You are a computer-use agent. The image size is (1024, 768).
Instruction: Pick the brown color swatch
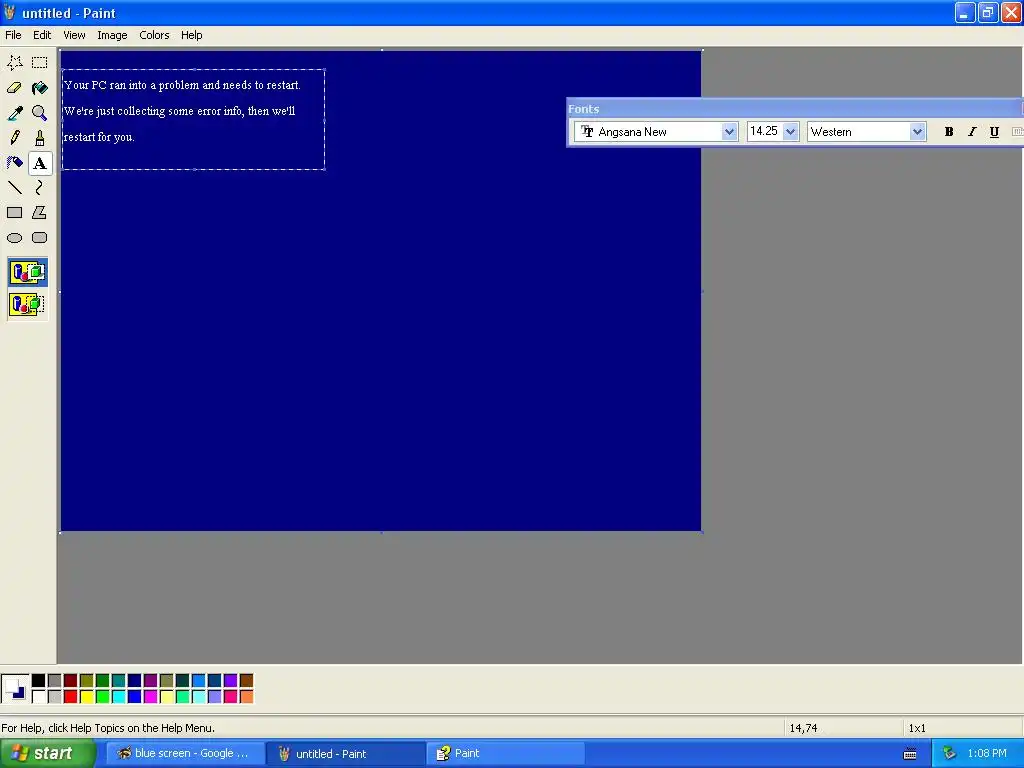(x=246, y=681)
